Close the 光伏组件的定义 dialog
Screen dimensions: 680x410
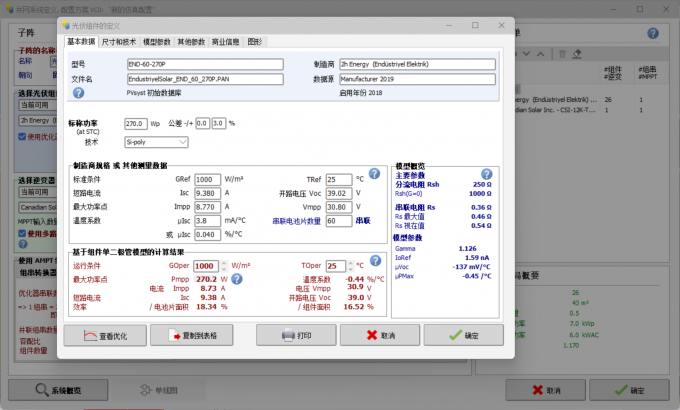tap(502, 25)
